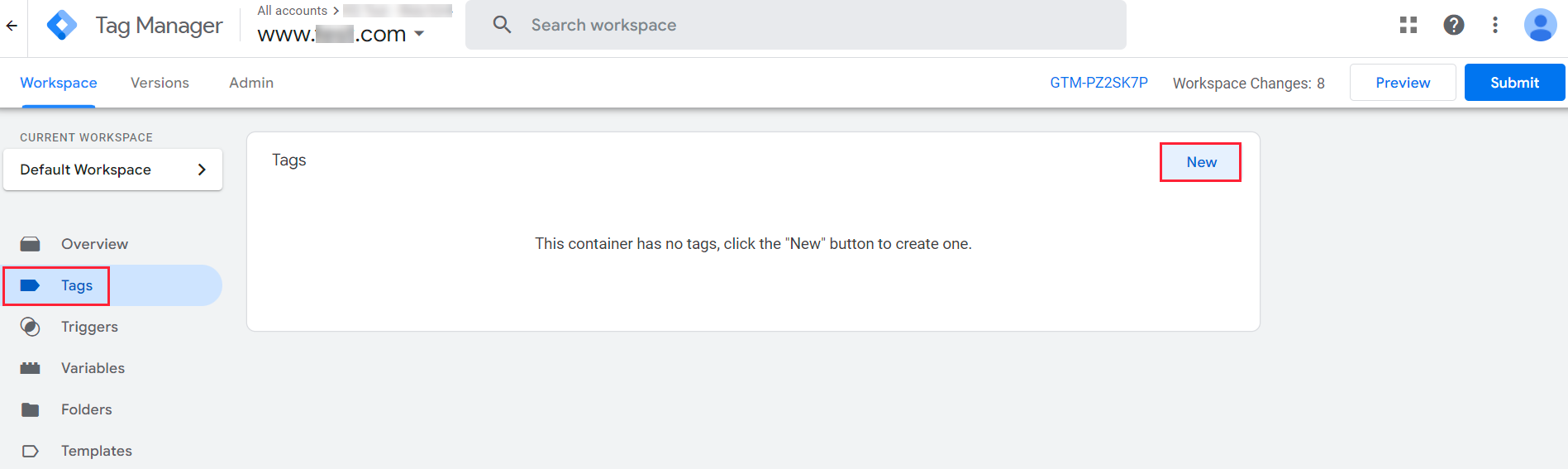
Task: Open the three-dot more options menu
Action: pos(1495,26)
